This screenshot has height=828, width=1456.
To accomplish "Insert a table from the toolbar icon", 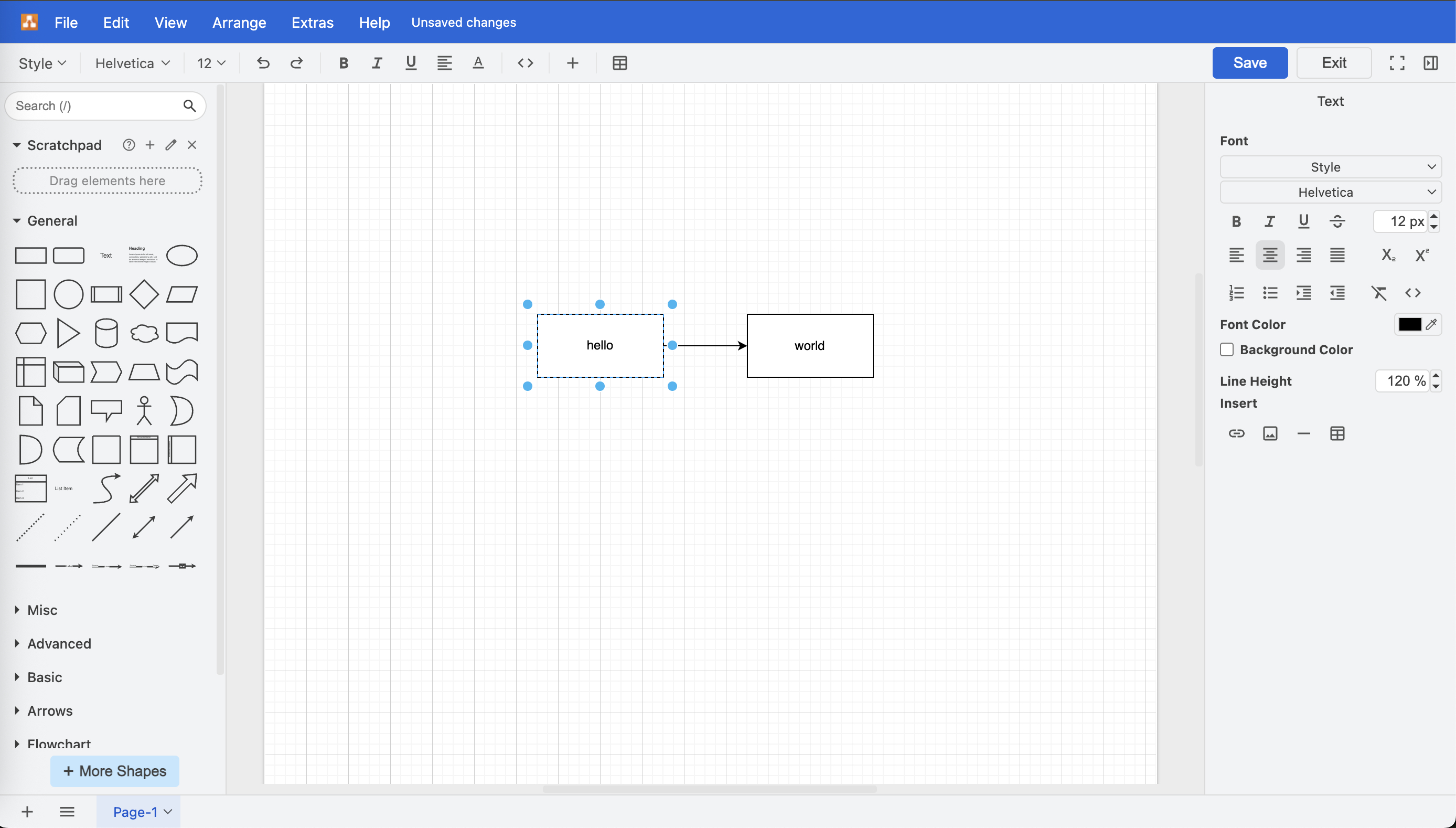I will pyautogui.click(x=619, y=63).
